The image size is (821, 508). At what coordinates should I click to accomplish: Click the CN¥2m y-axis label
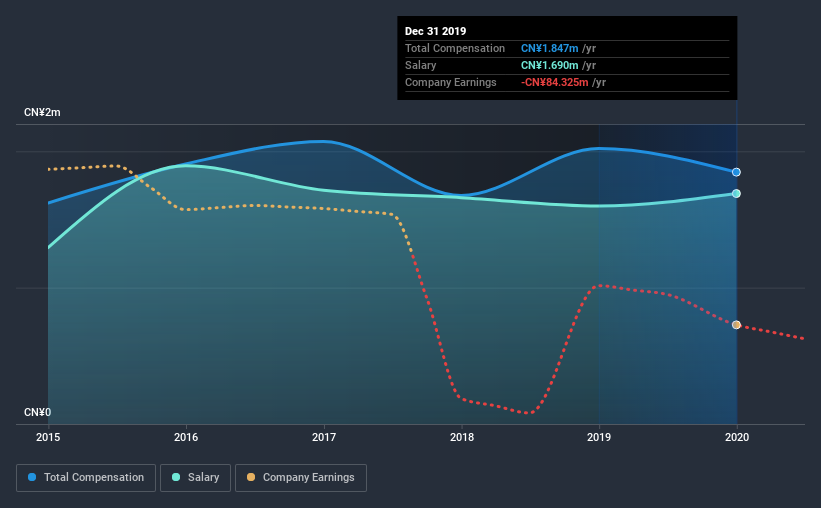click(x=42, y=113)
